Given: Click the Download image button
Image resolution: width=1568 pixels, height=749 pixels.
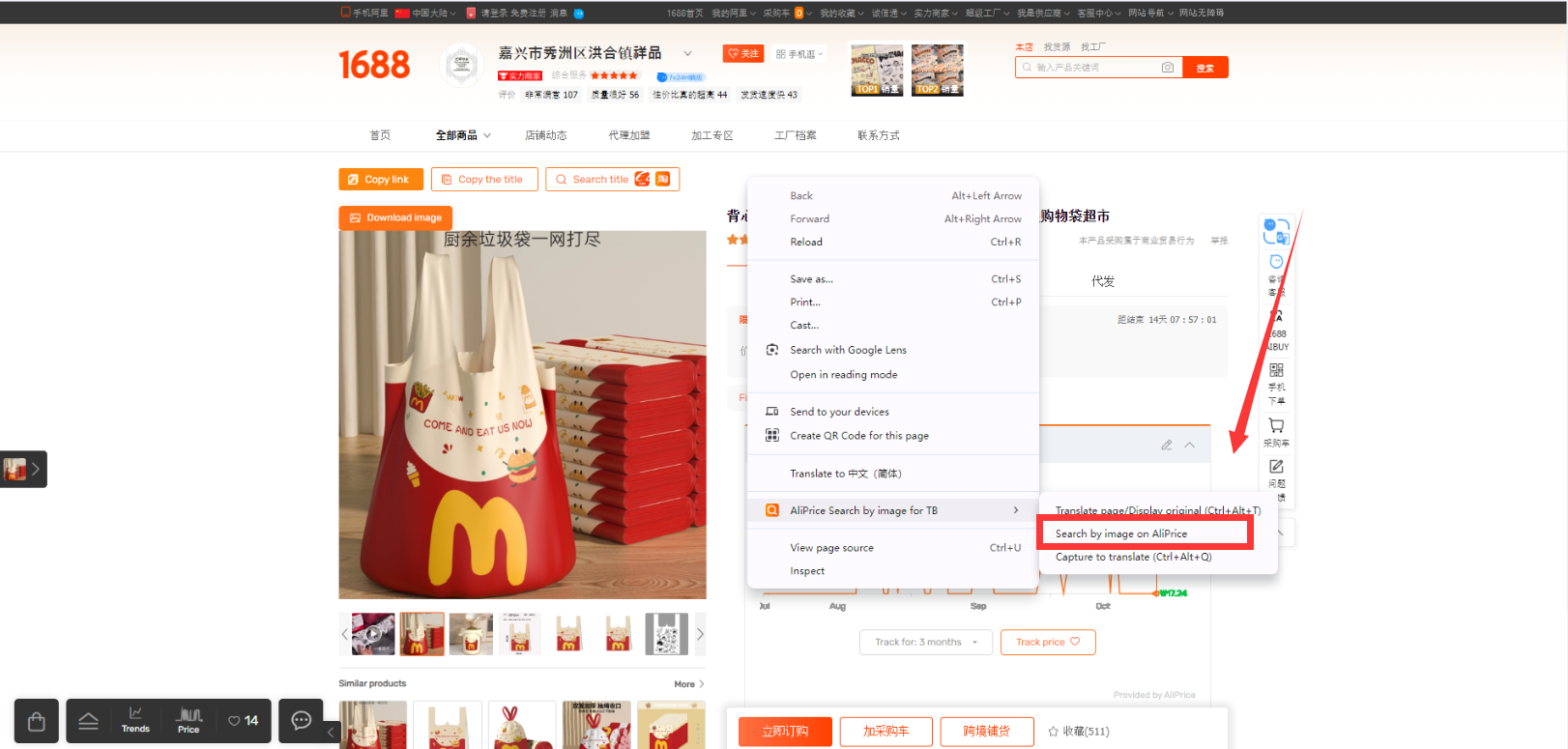Looking at the screenshot, I should click(x=395, y=218).
